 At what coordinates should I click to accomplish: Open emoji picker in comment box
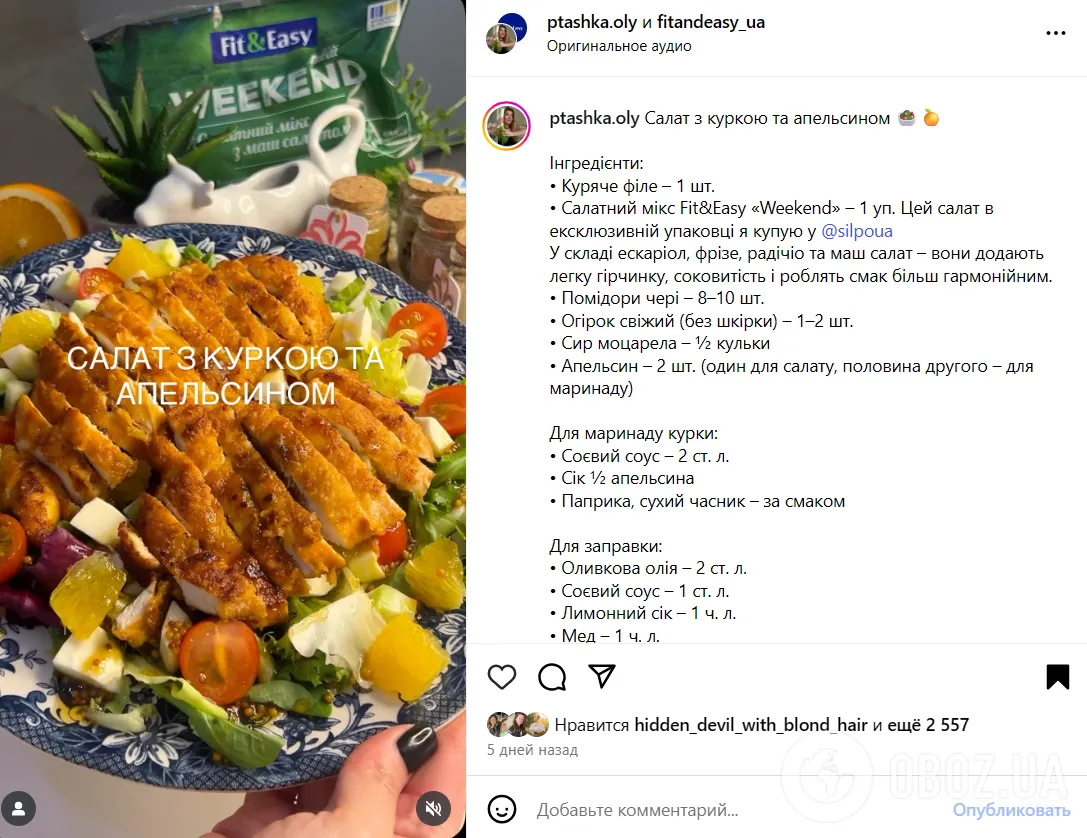pos(502,809)
